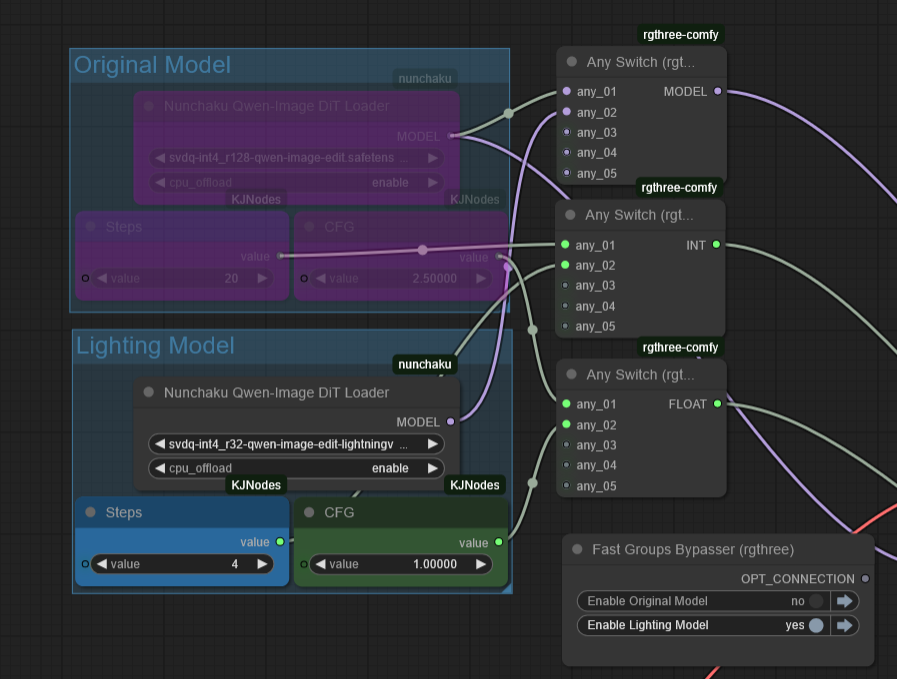This screenshot has width=897, height=679.
Task: Click the nunchaku badge above Lighting loader
Action: [x=424, y=364]
